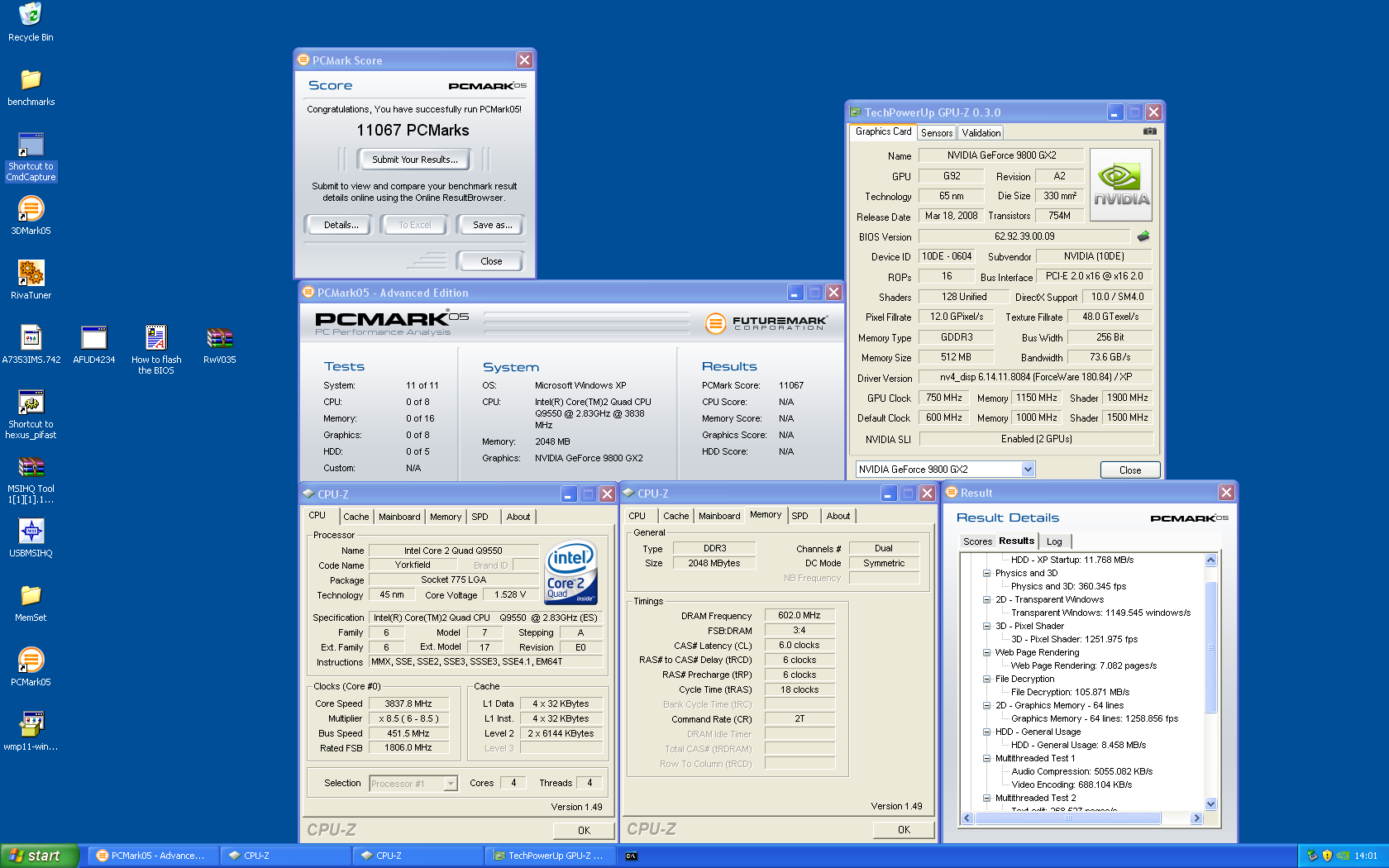
Task: Click the GPU Name field NVIDIA GeForce 9800 GX2
Action: click(x=1001, y=155)
